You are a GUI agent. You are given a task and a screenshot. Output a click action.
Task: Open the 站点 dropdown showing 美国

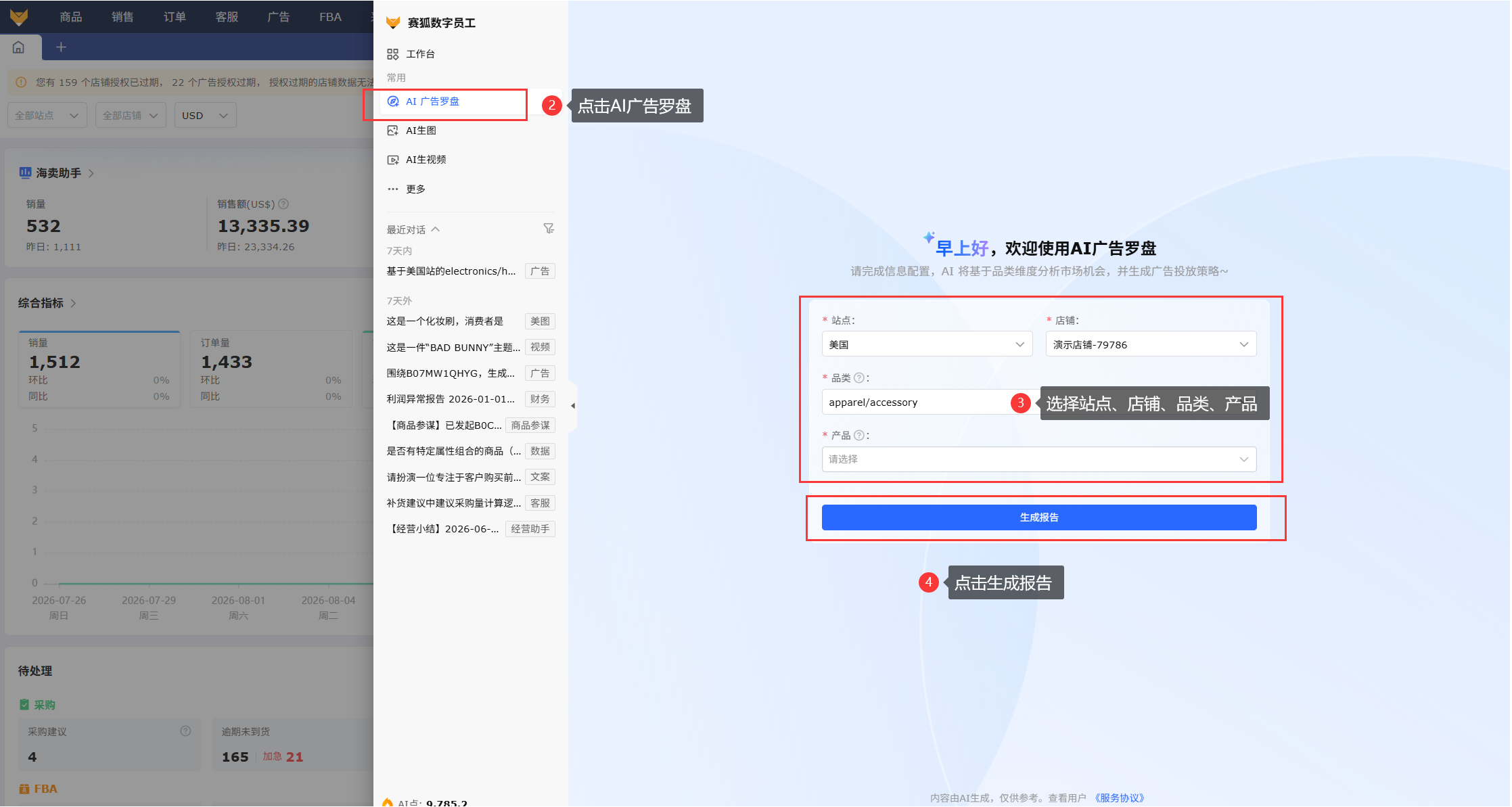point(927,344)
